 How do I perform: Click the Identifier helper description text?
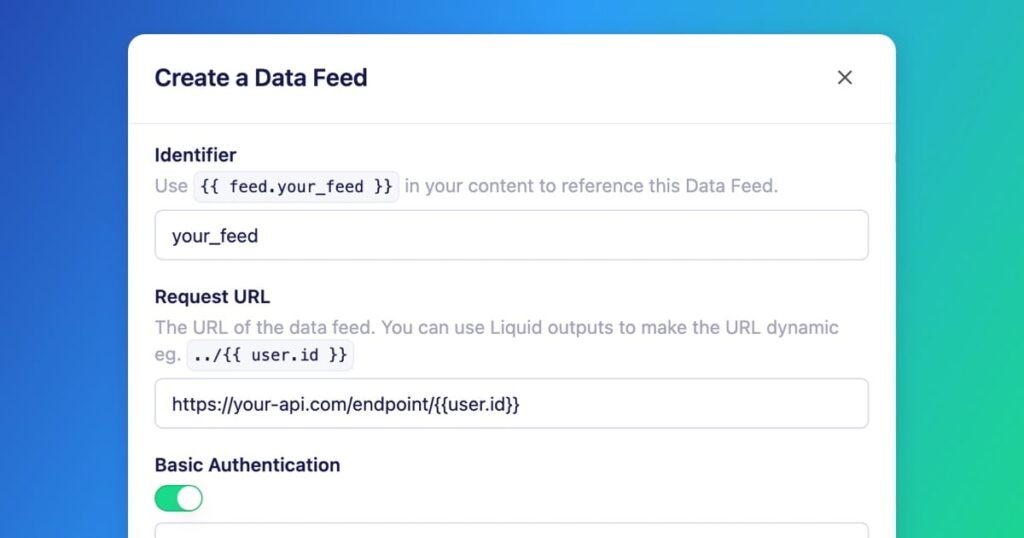pyautogui.click(x=600, y=186)
